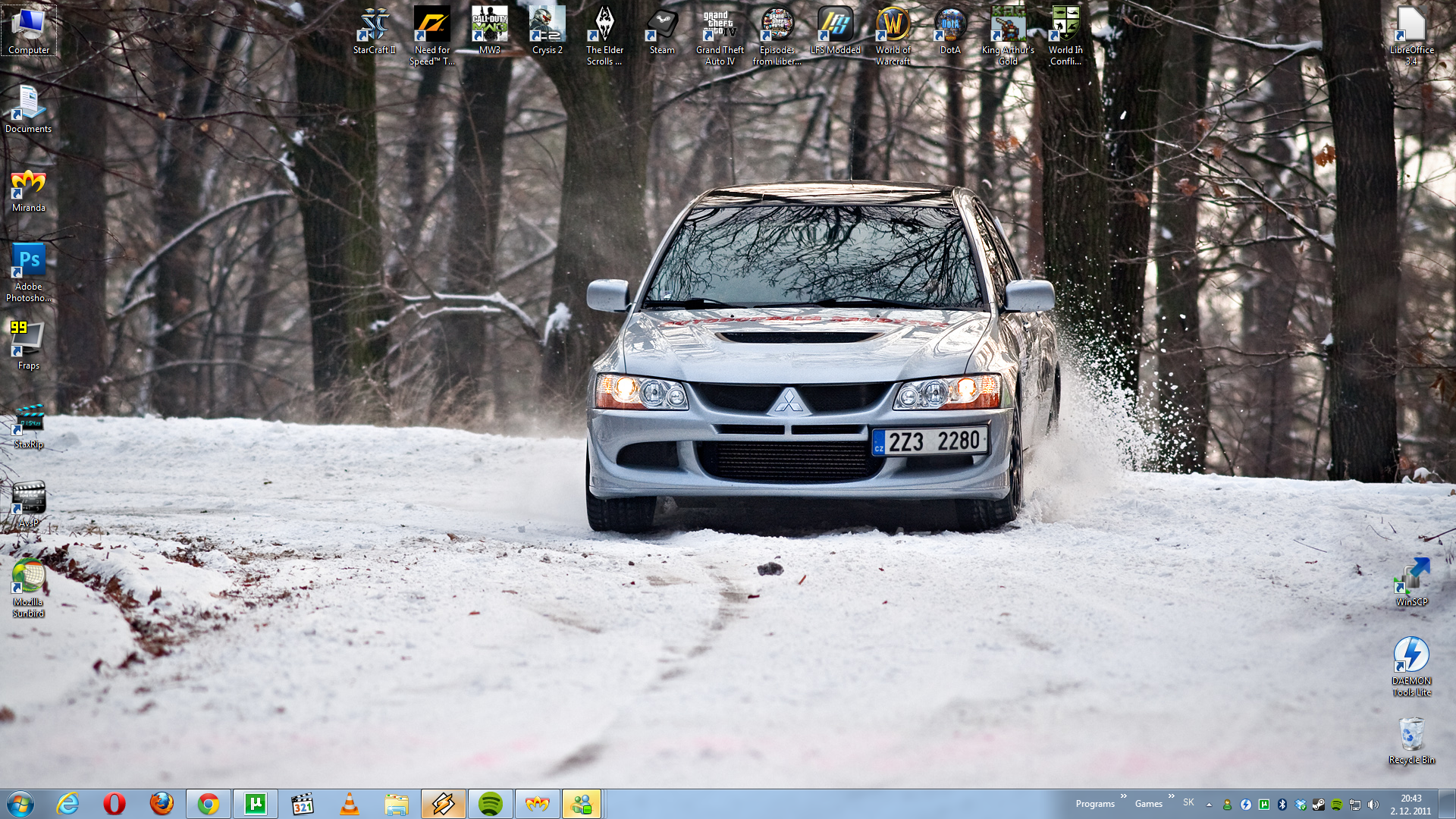Show hidden system tray icons arrow
This screenshot has height=819, width=1456.
(x=1209, y=805)
